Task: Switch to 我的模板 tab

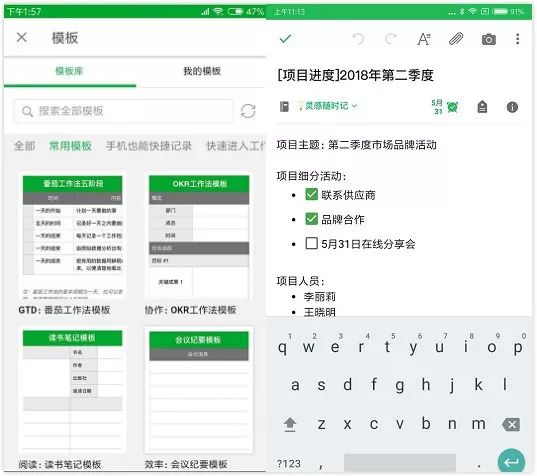Action: point(202,71)
